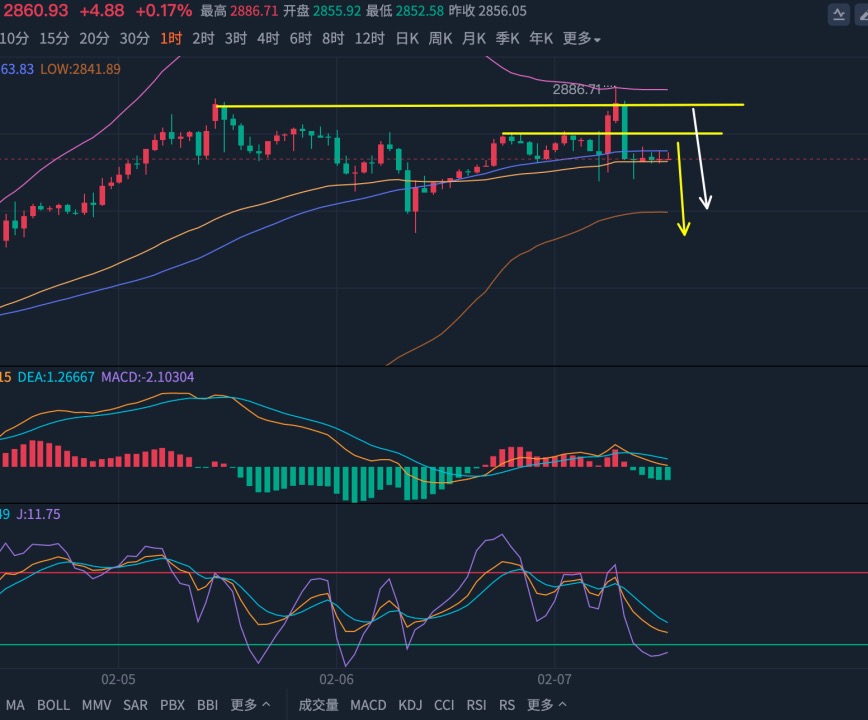The height and width of the screenshot is (720, 868).
Task: Enable the MMV overlay indicator
Action: point(96,705)
